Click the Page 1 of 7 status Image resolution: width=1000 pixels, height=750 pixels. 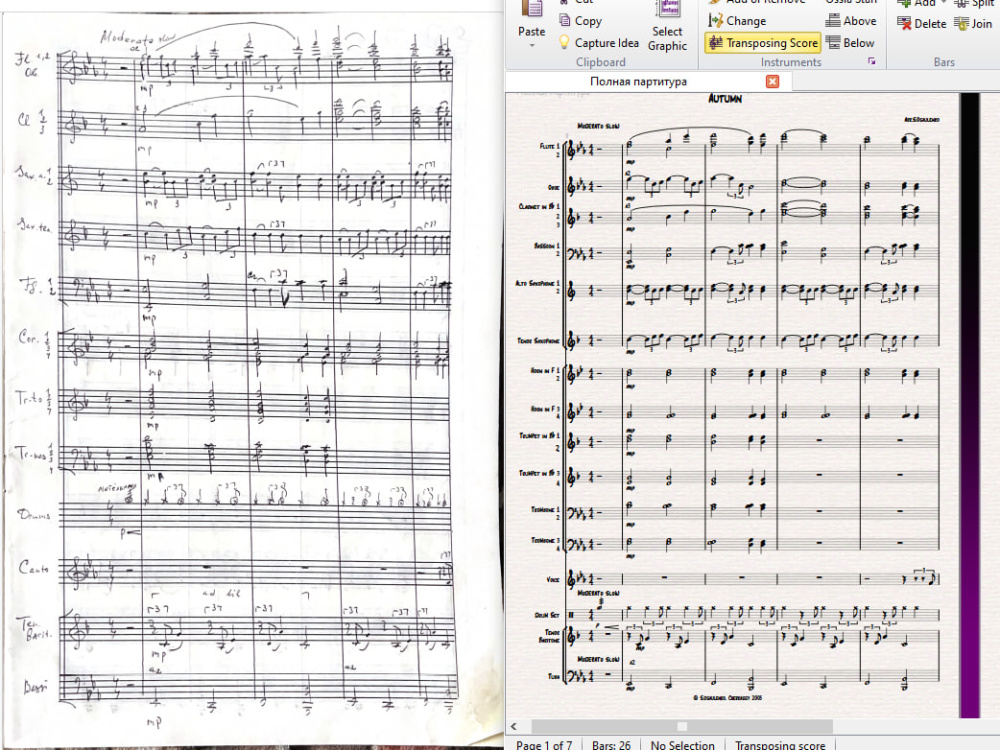coord(544,744)
